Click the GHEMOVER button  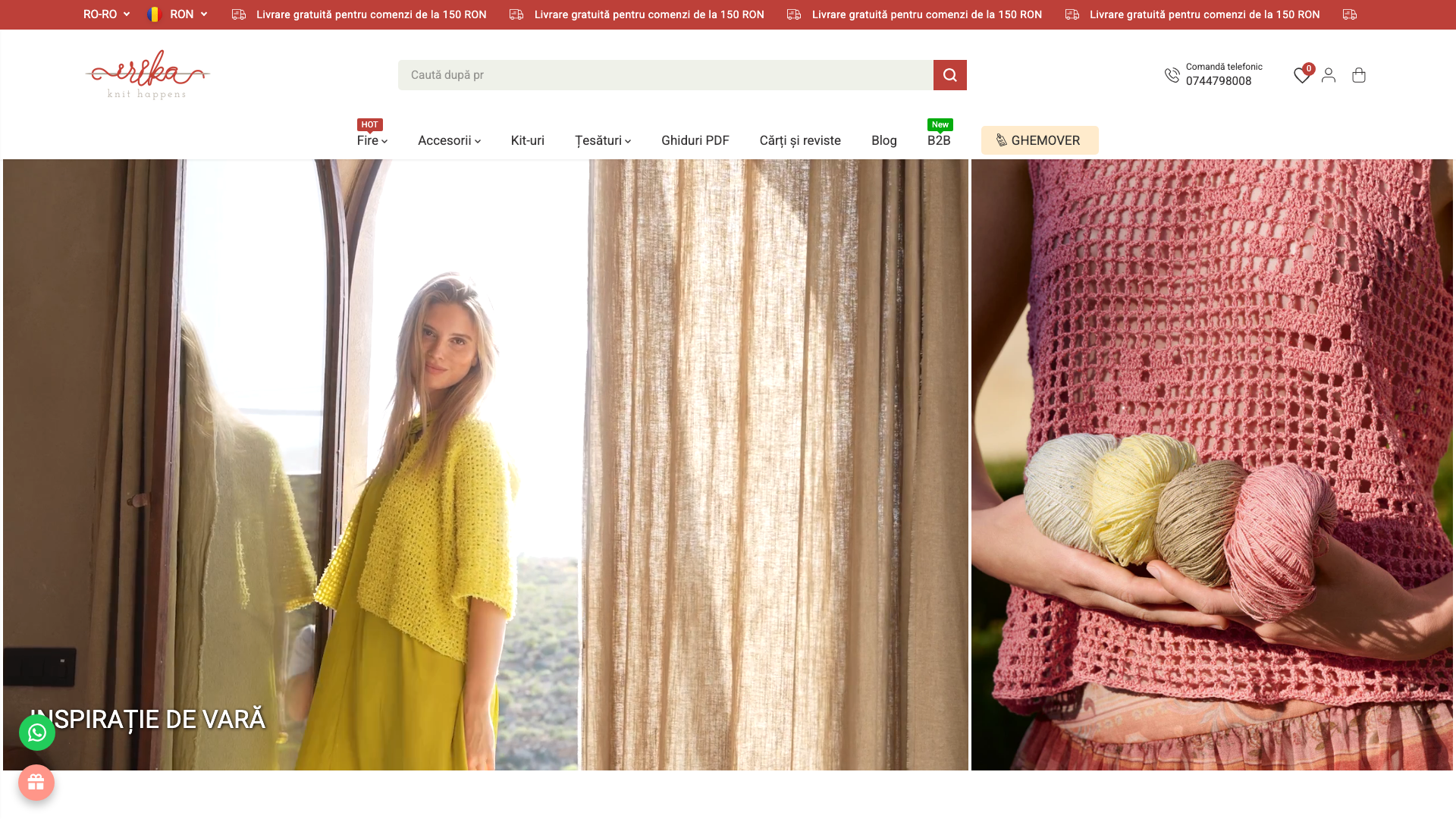click(x=1040, y=140)
